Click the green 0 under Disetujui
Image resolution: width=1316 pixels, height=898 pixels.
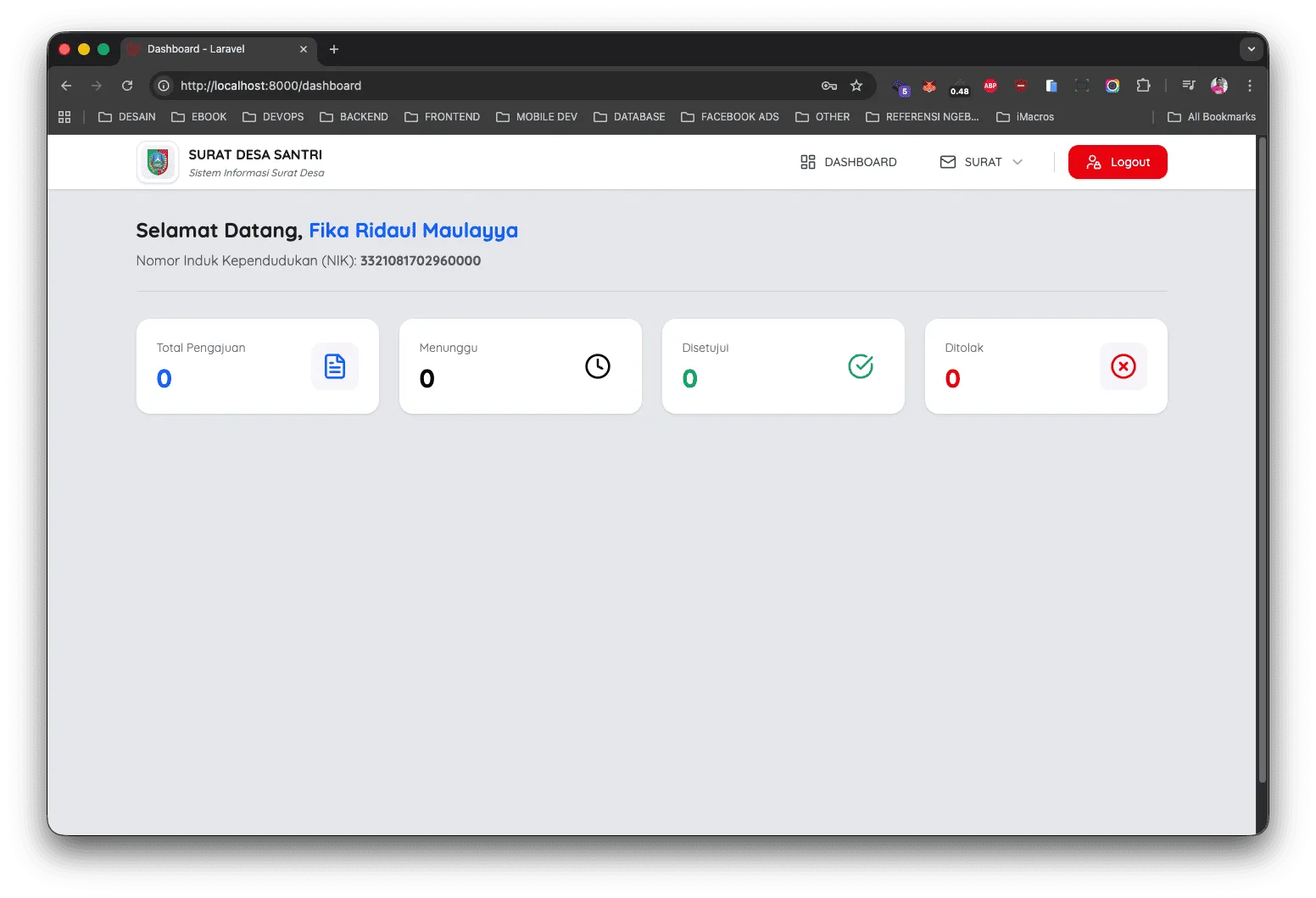click(x=690, y=378)
